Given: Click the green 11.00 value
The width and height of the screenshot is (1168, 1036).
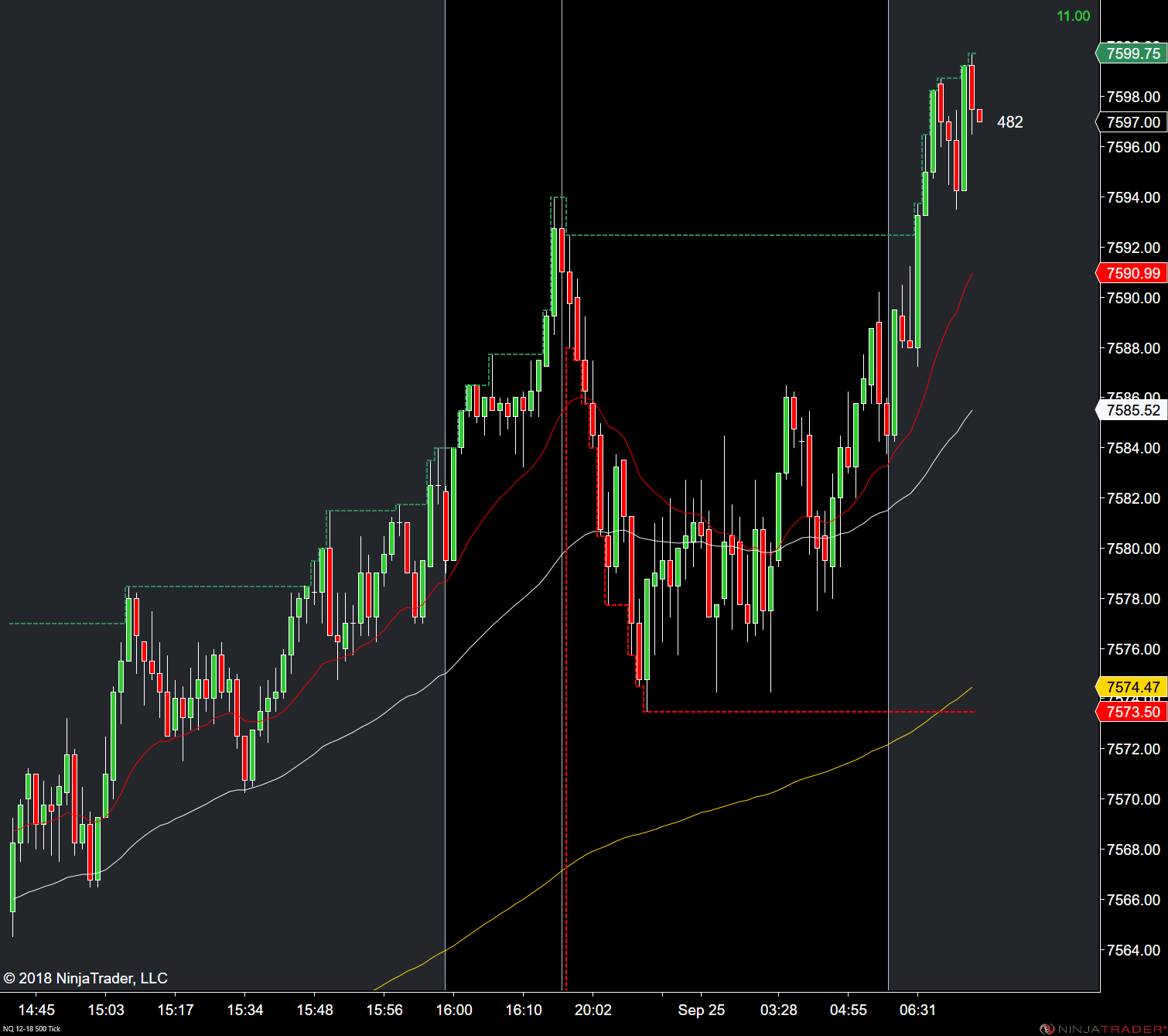Looking at the screenshot, I should click(x=1074, y=16).
